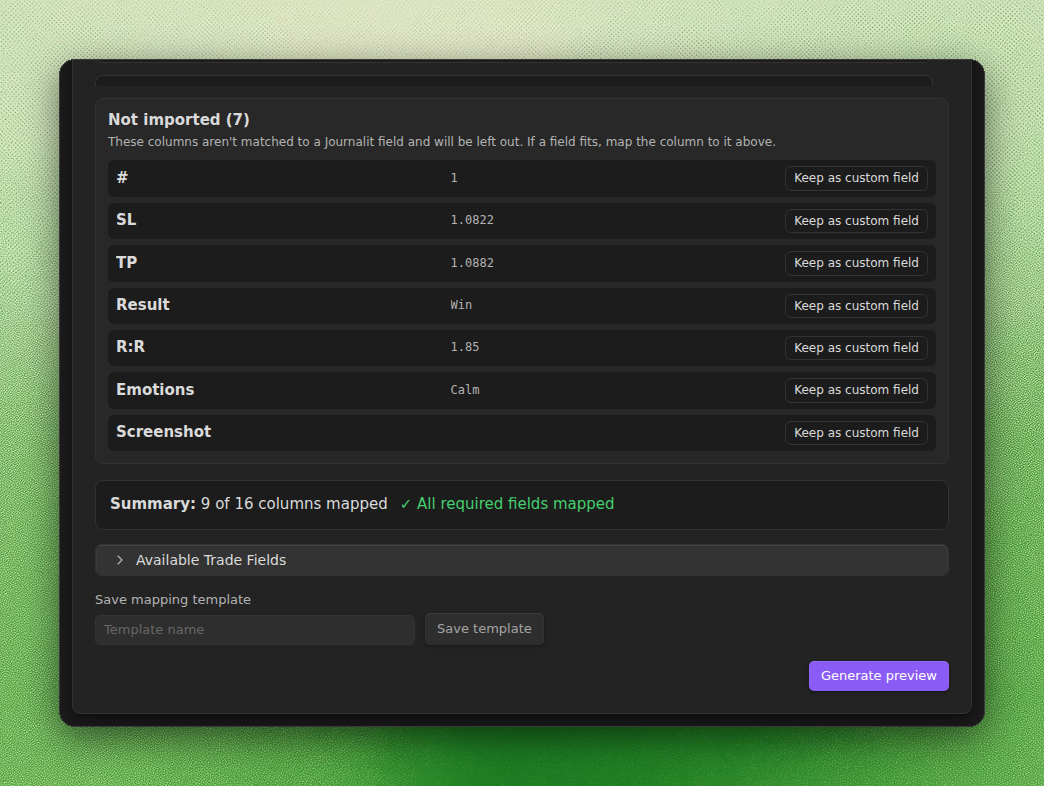Click the Emotions sample value 'Calm'
The height and width of the screenshot is (786, 1044).
(x=465, y=389)
